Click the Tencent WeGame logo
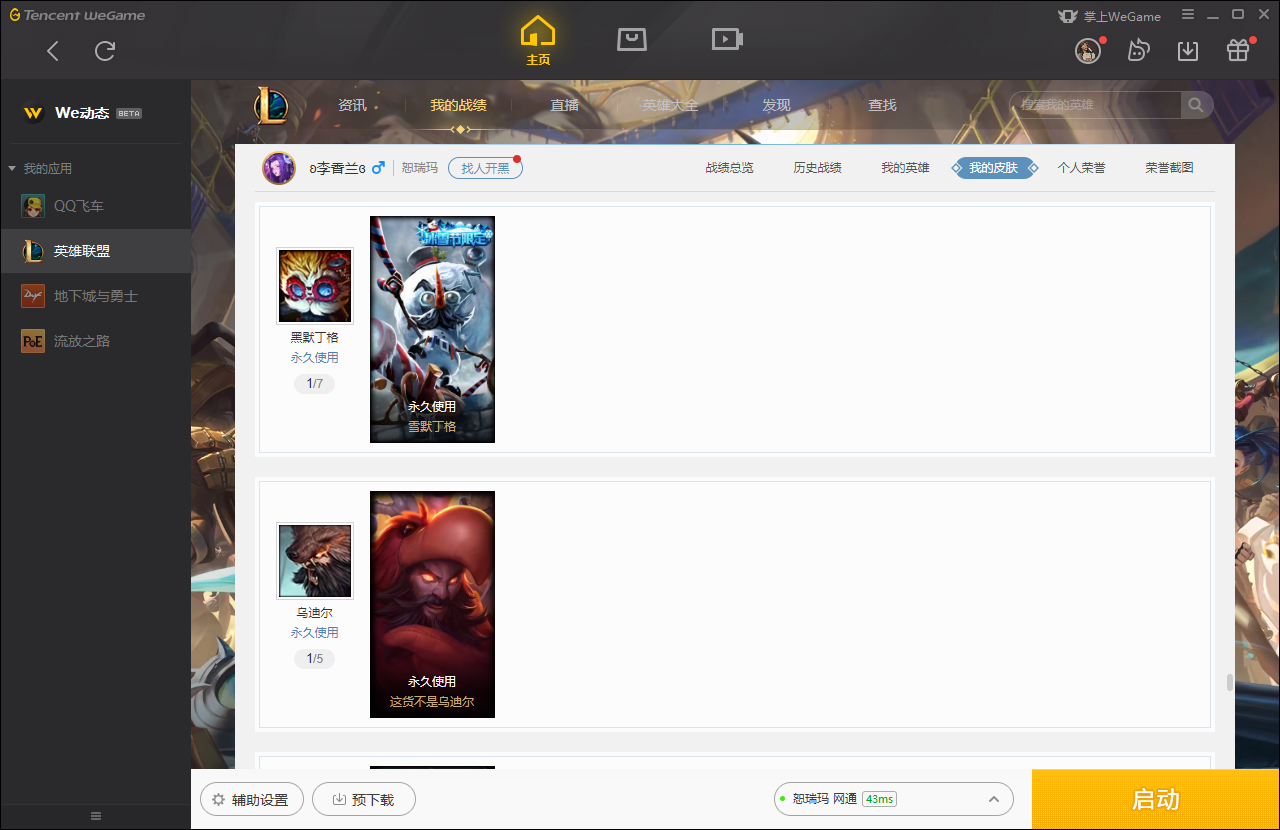Image resolution: width=1280 pixels, height=830 pixels. tap(77, 15)
